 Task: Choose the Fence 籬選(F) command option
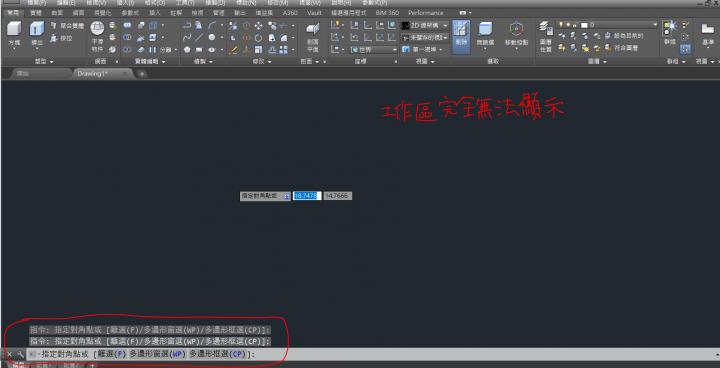pyautogui.click(x=112, y=354)
